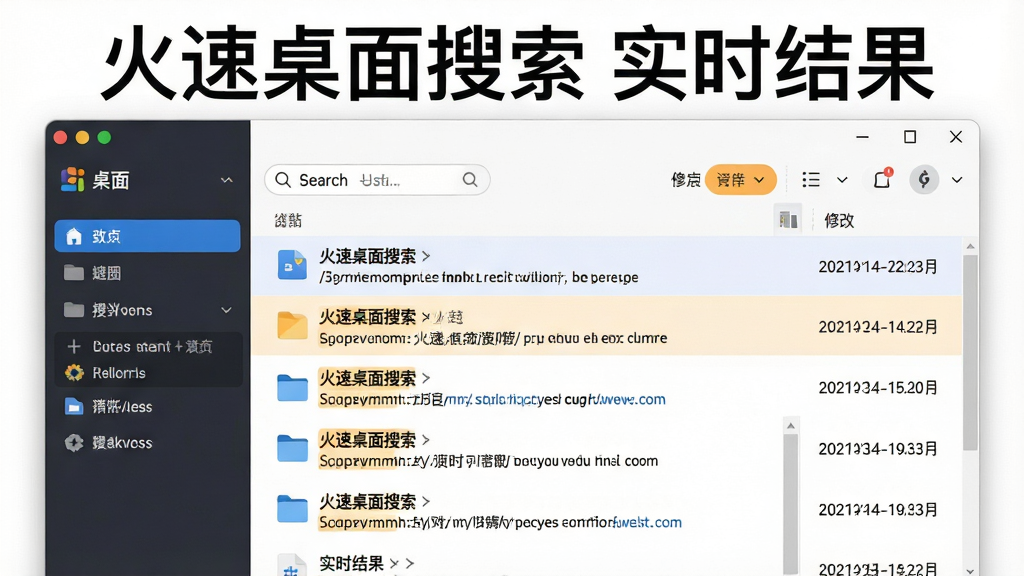Open the notifications icon with red badge
Viewport: 1024px width, 576px height.
point(883,179)
